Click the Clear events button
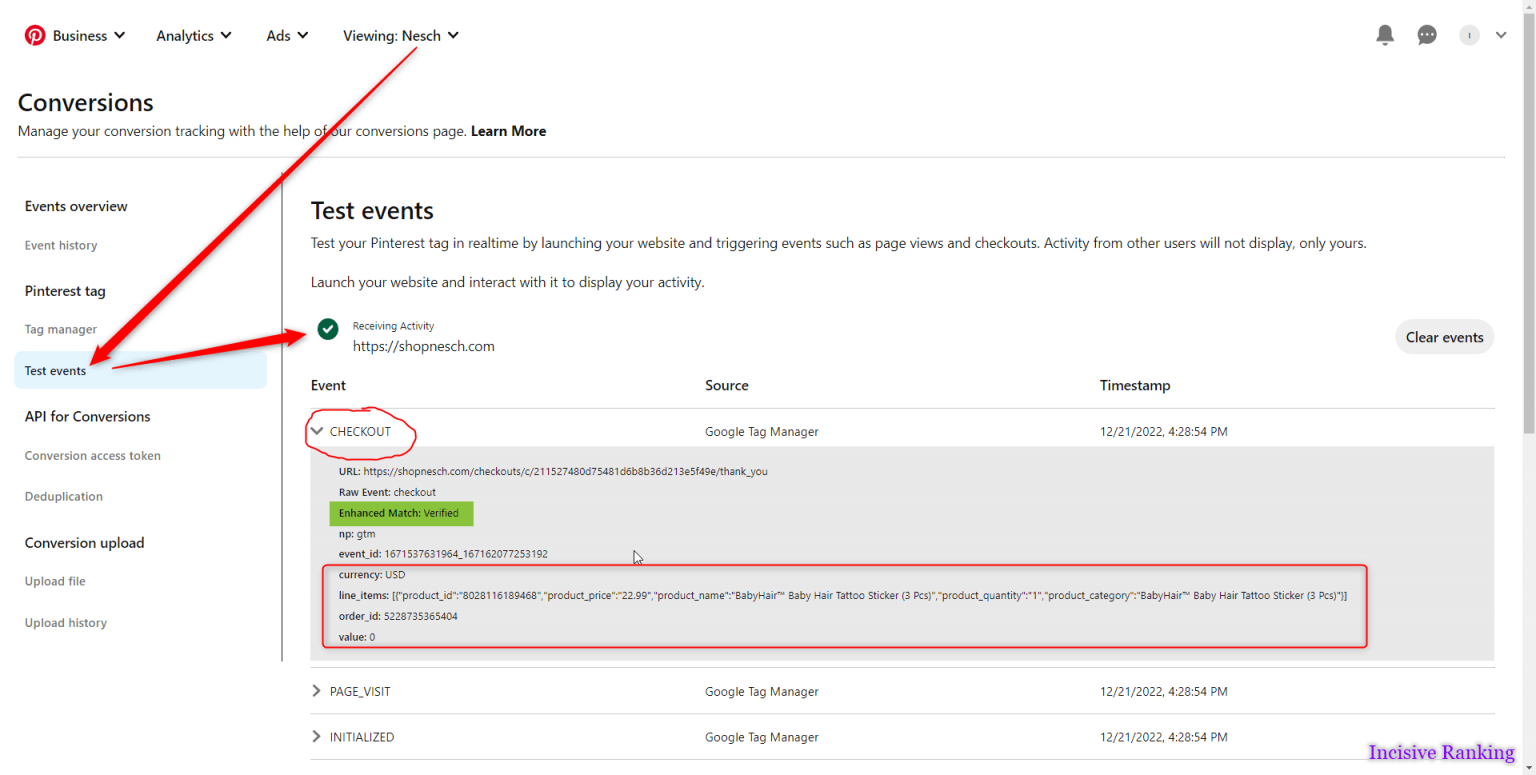The width and height of the screenshot is (1536, 775). [1443, 337]
